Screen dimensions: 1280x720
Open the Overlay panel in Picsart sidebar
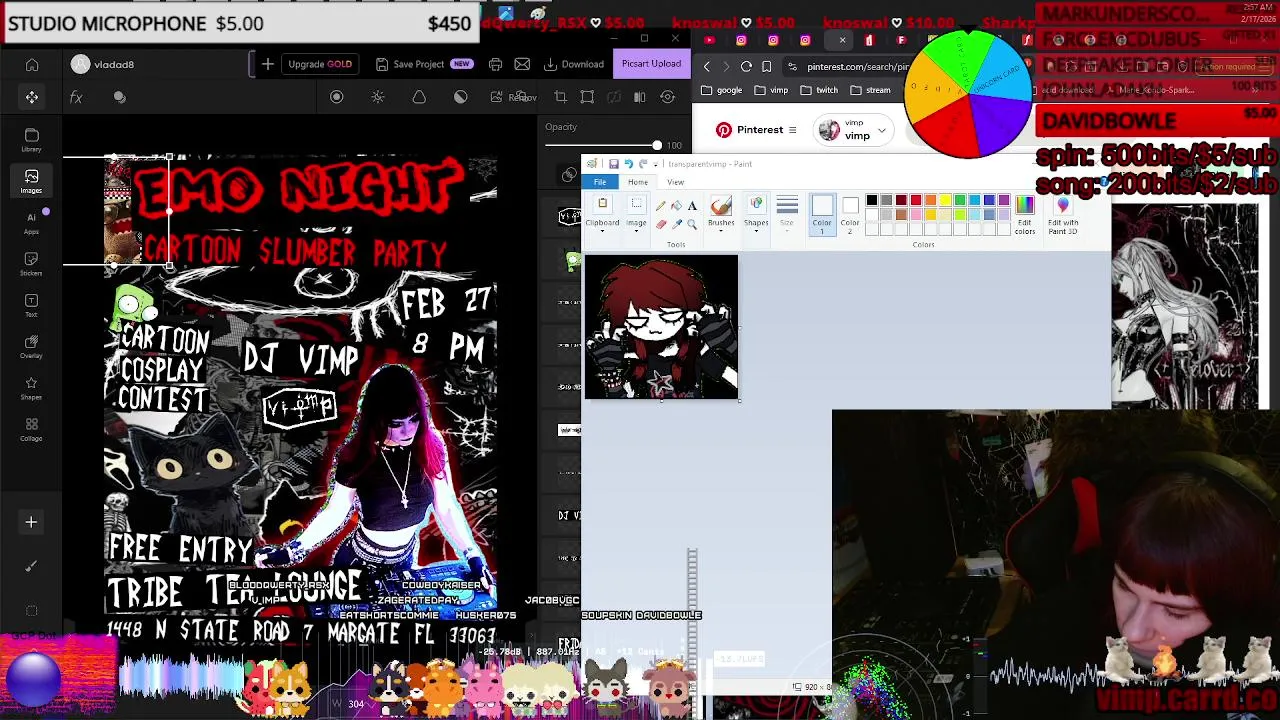pos(32,346)
